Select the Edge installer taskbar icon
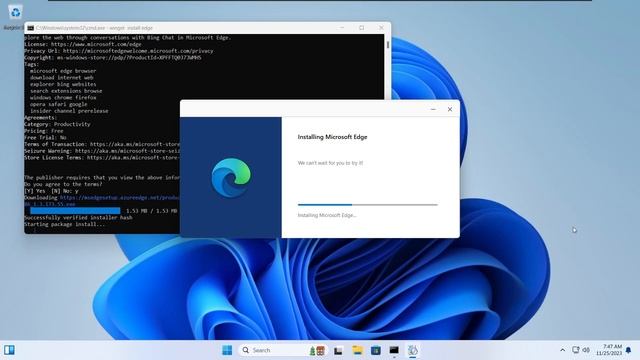This screenshot has height=360, width=640. coord(413,350)
